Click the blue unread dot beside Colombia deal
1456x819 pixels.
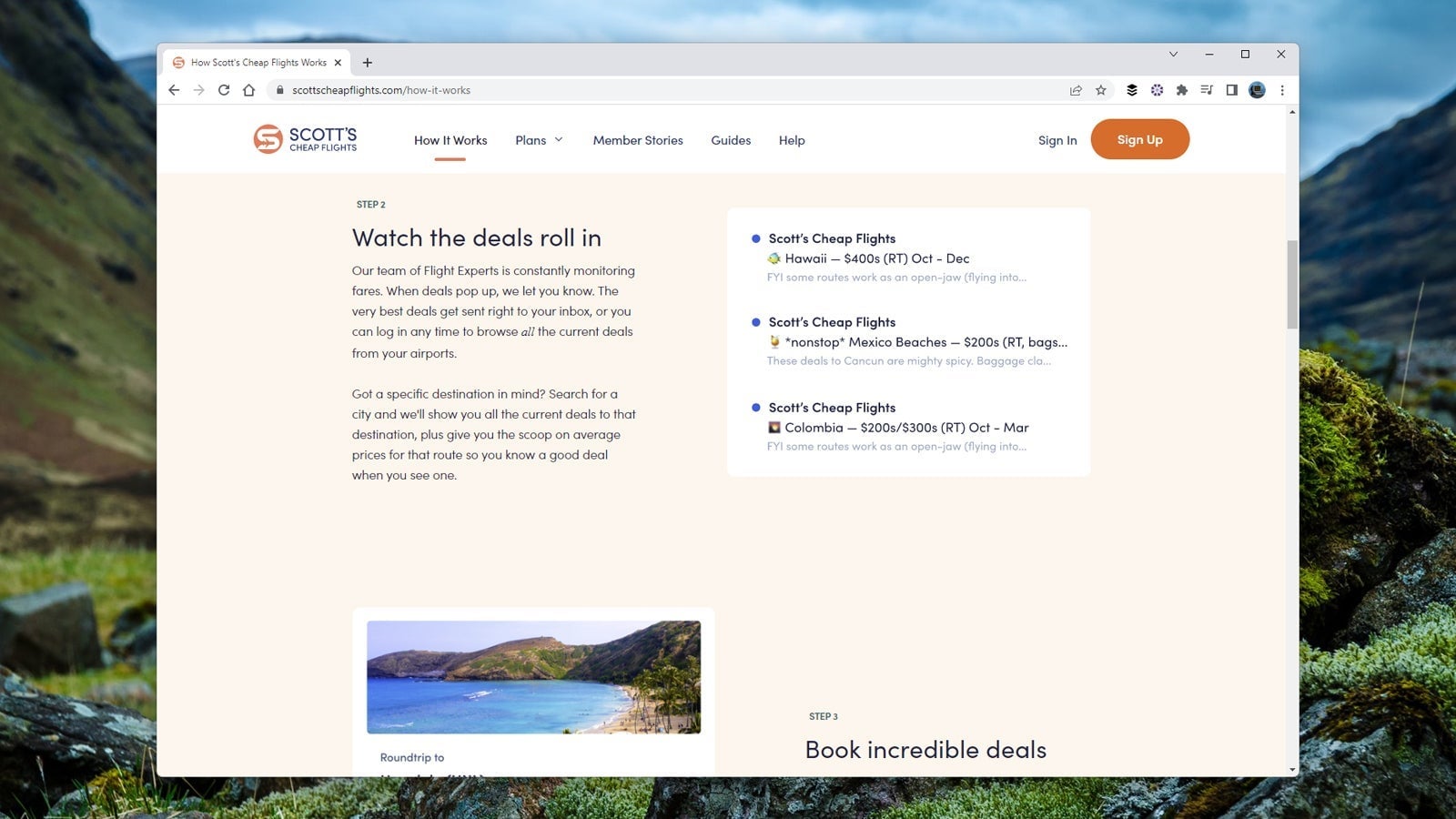pos(755,408)
